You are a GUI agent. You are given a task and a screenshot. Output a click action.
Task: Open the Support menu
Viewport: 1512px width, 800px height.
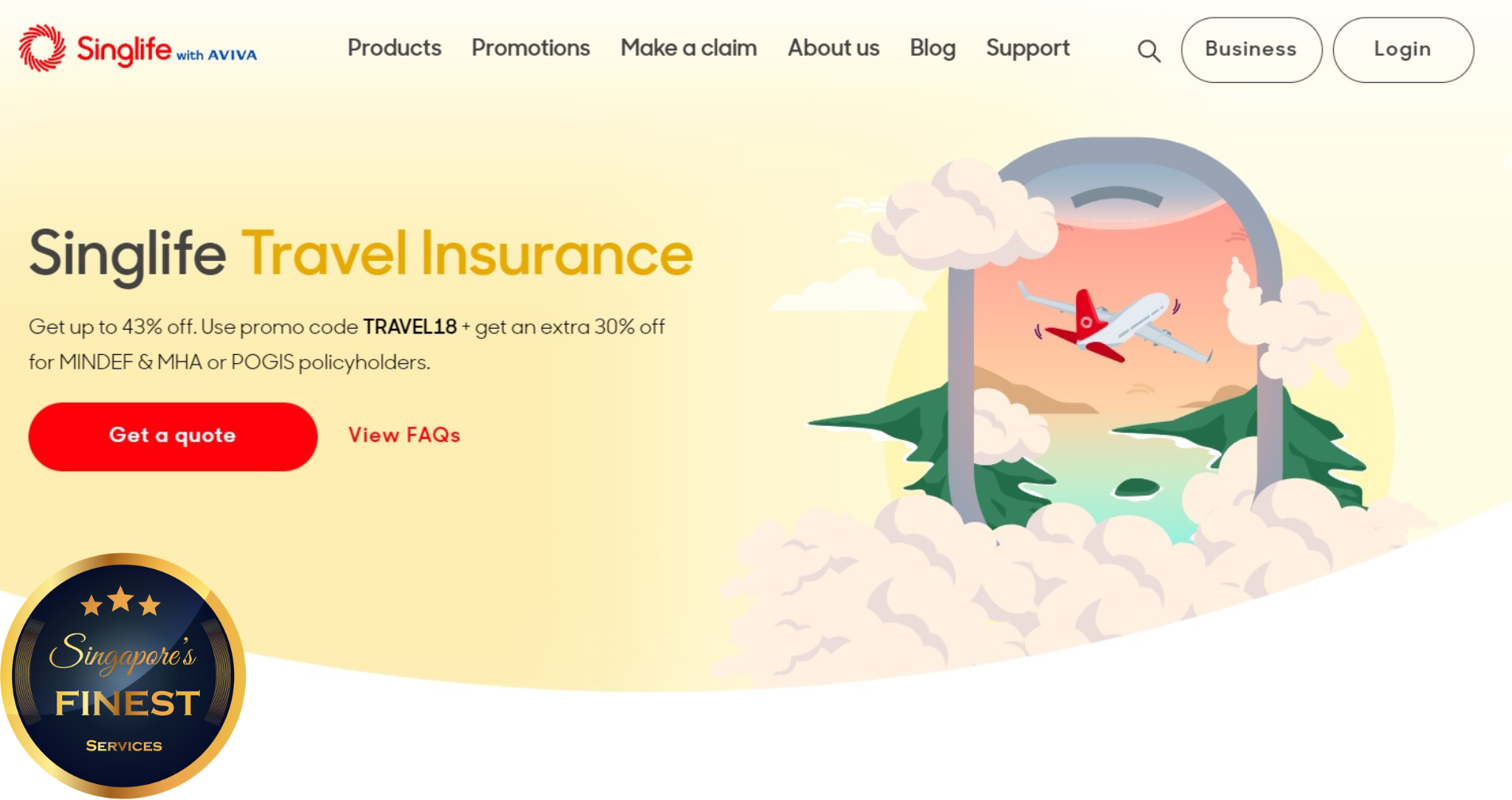click(x=1027, y=48)
